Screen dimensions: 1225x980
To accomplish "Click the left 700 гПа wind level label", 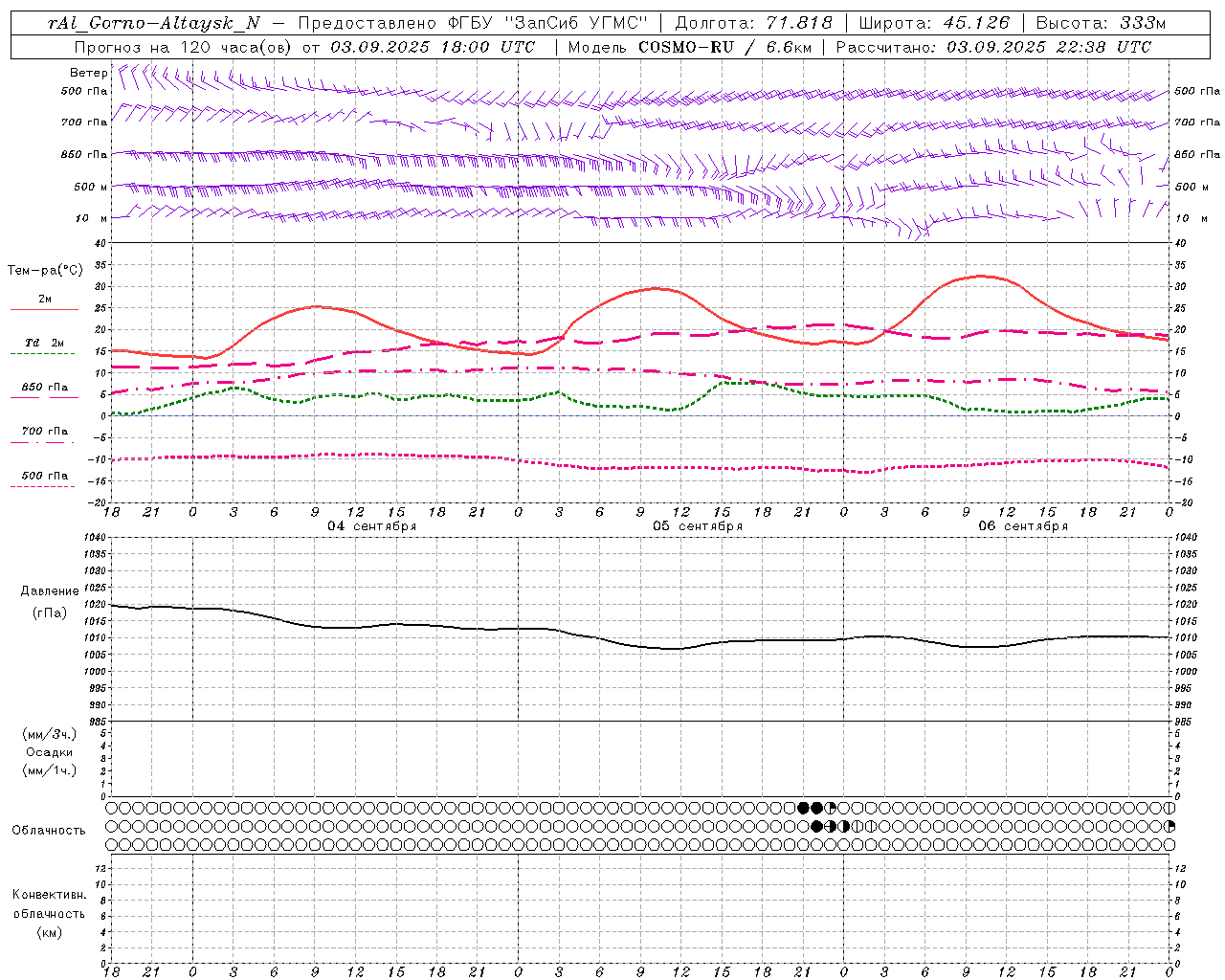I will pos(84,122).
